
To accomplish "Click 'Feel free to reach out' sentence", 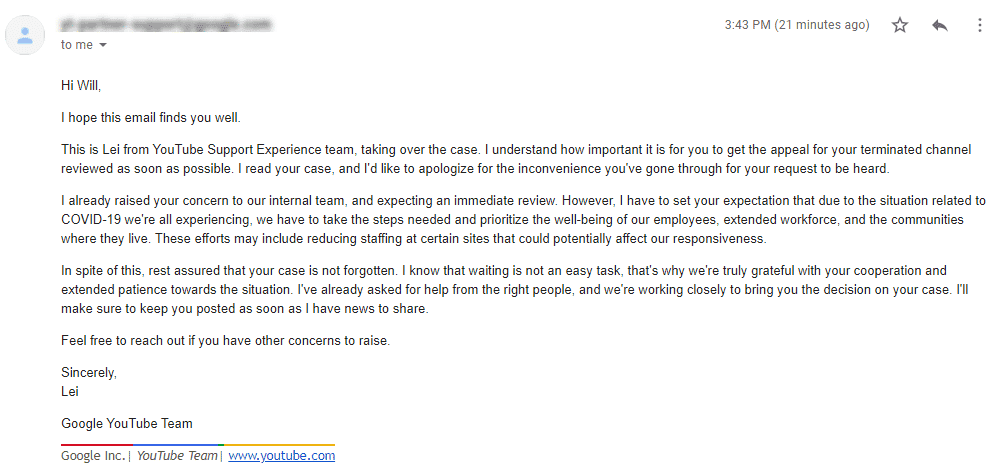I will (x=225, y=340).
